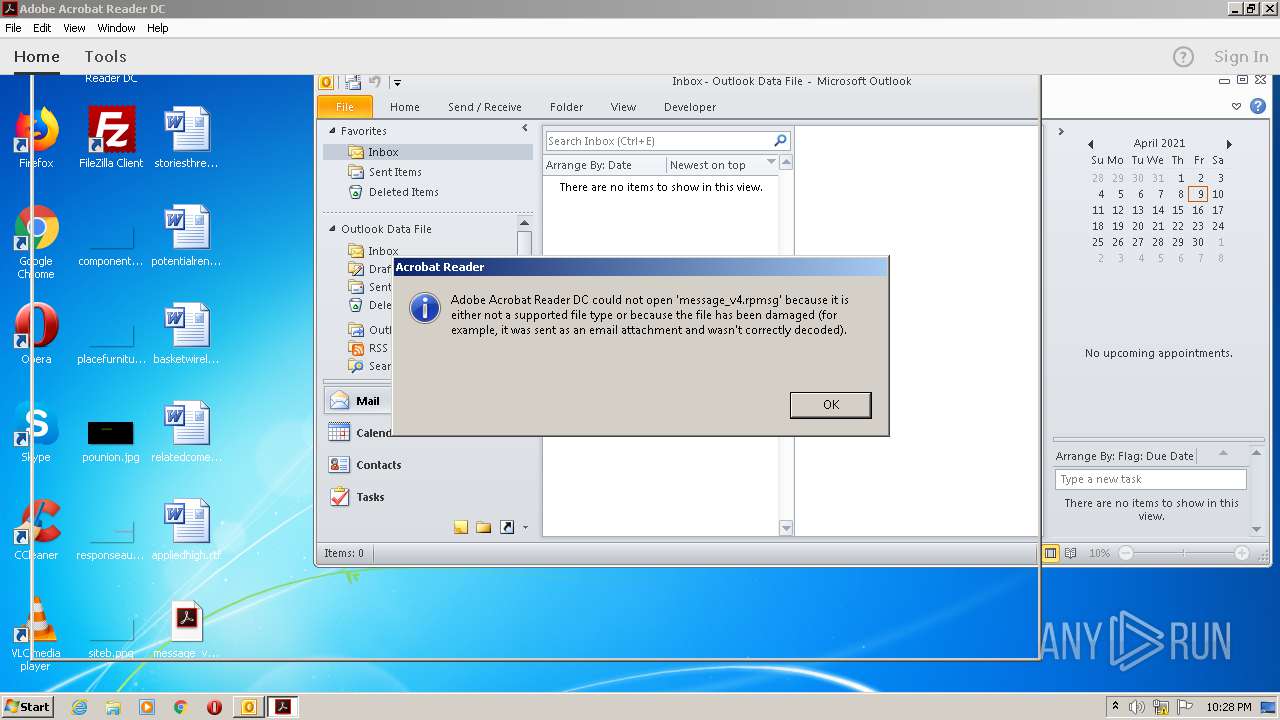Expand the To-Do Bar chevron
The height and width of the screenshot is (720, 1280).
pyautogui.click(x=1061, y=131)
